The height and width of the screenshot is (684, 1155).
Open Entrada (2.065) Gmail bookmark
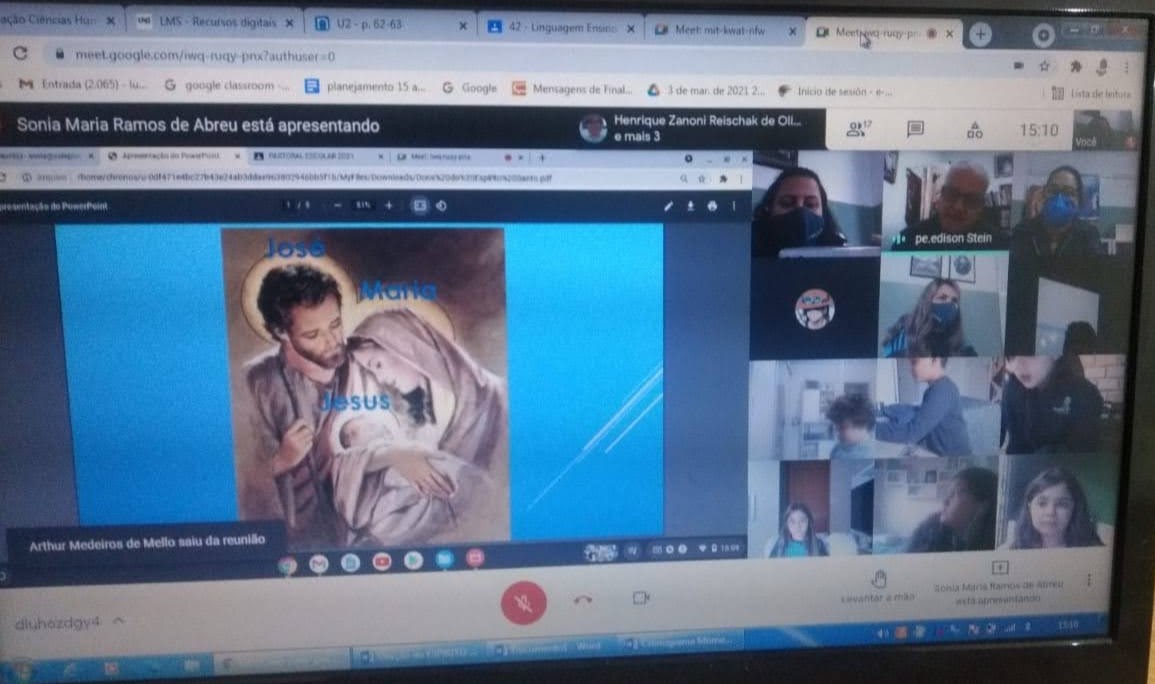pyautogui.click(x=82, y=84)
